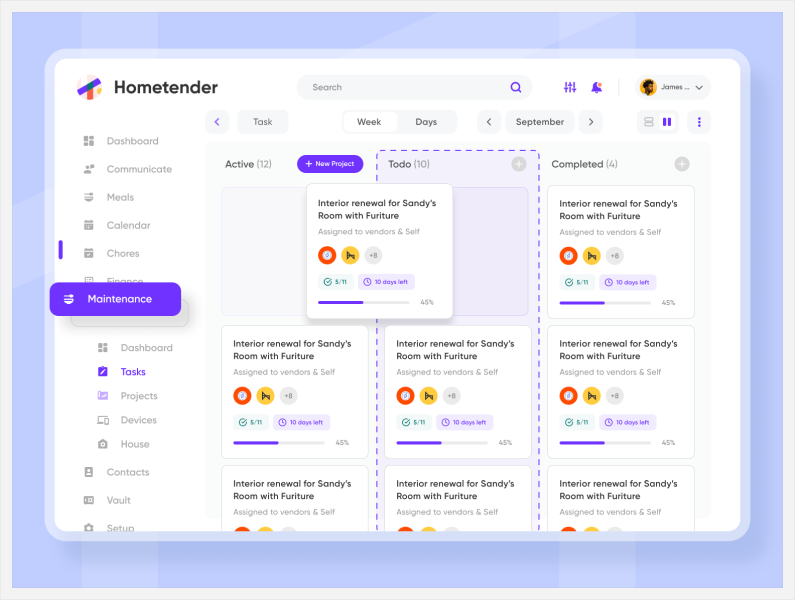Click the purple back arrow beside Task
Screen dimensions: 795x600
point(217,122)
